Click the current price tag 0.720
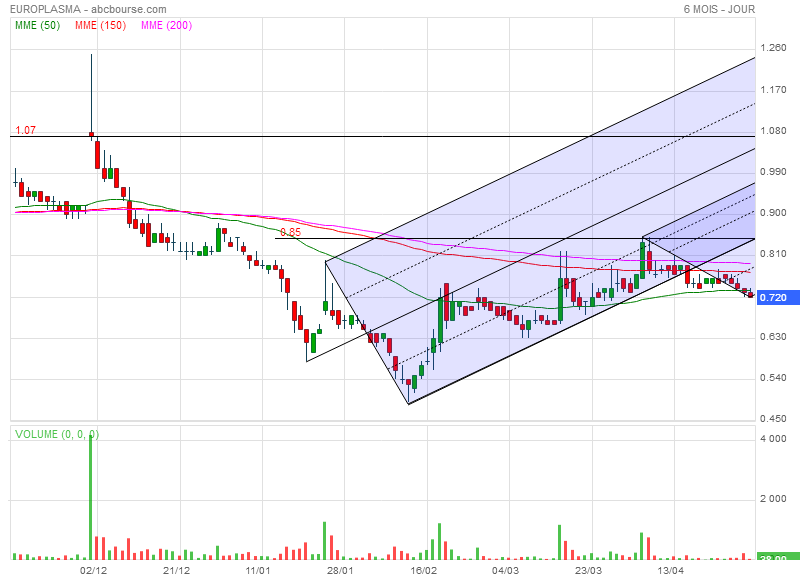Screen dimensions: 800x580 point(778,297)
